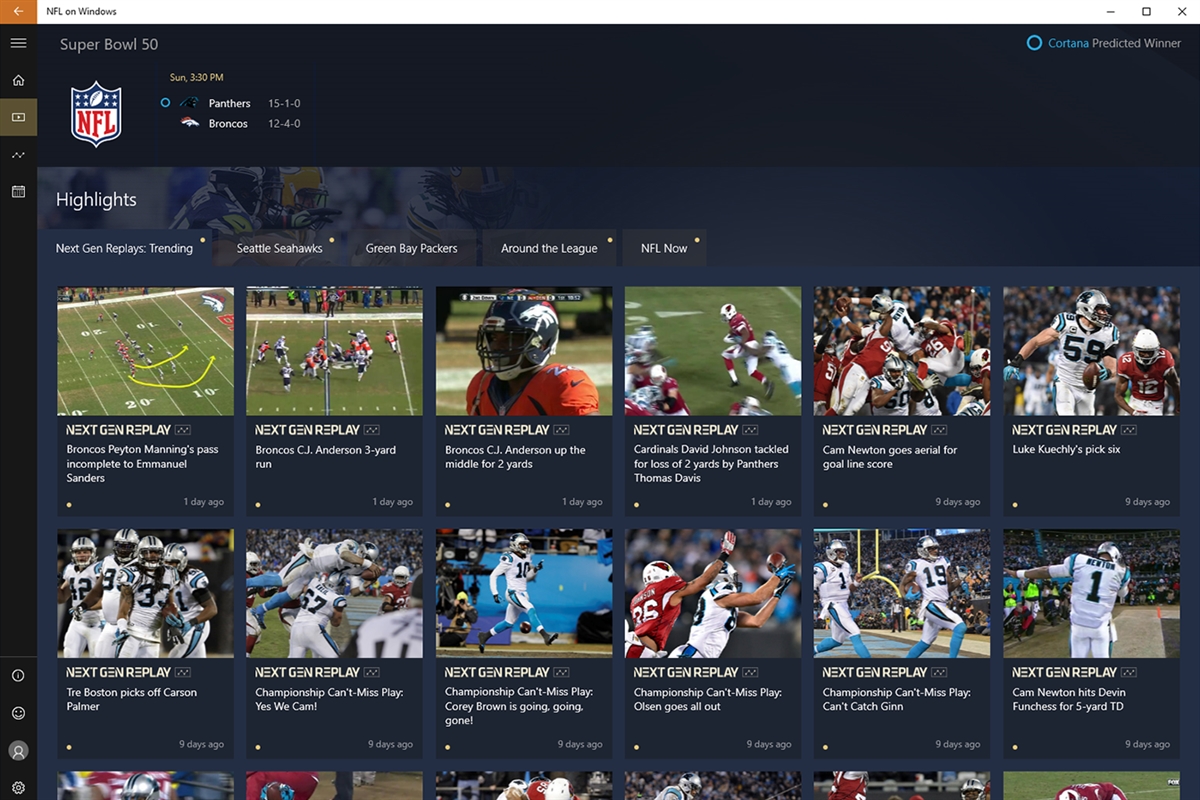This screenshot has width=1200, height=800.
Task: Click NFL on Windows title bar text
Action: pos(81,12)
